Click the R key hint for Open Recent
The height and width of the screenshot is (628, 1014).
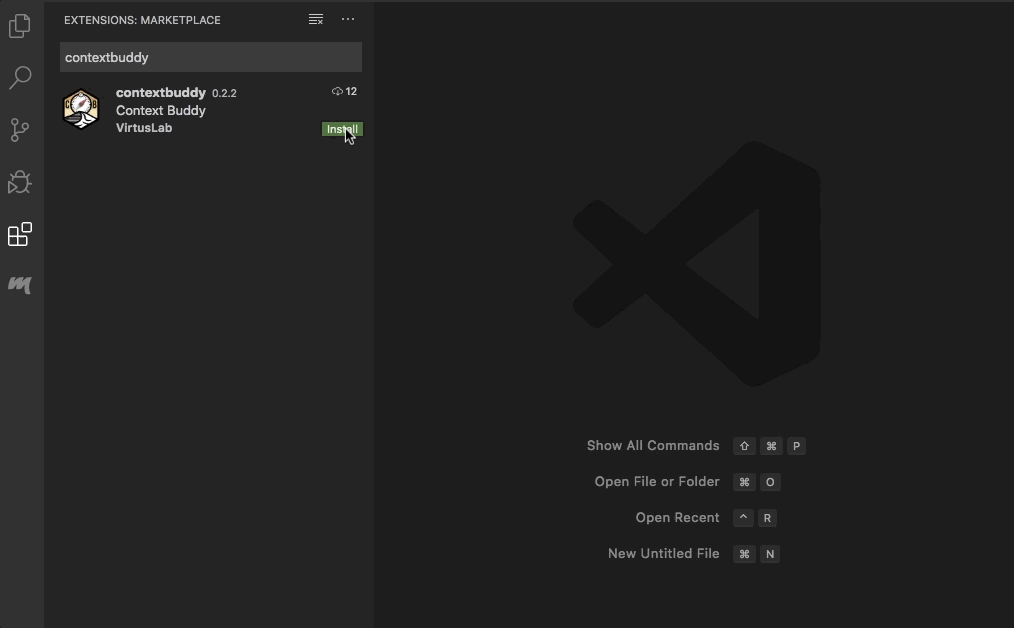tap(767, 518)
